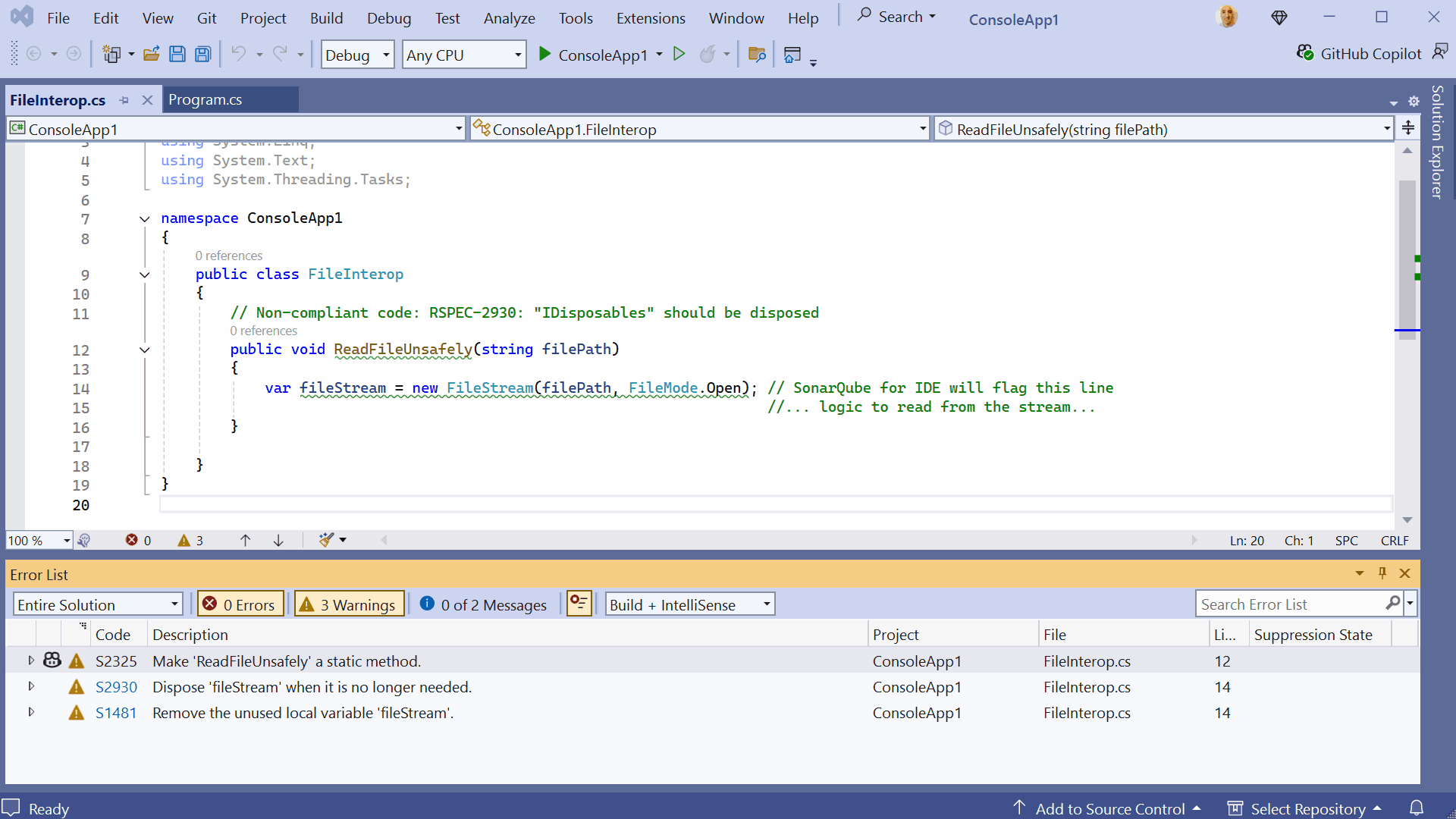This screenshot has height=819, width=1456.
Task: Expand the S2325 warning row
Action: coord(31,661)
